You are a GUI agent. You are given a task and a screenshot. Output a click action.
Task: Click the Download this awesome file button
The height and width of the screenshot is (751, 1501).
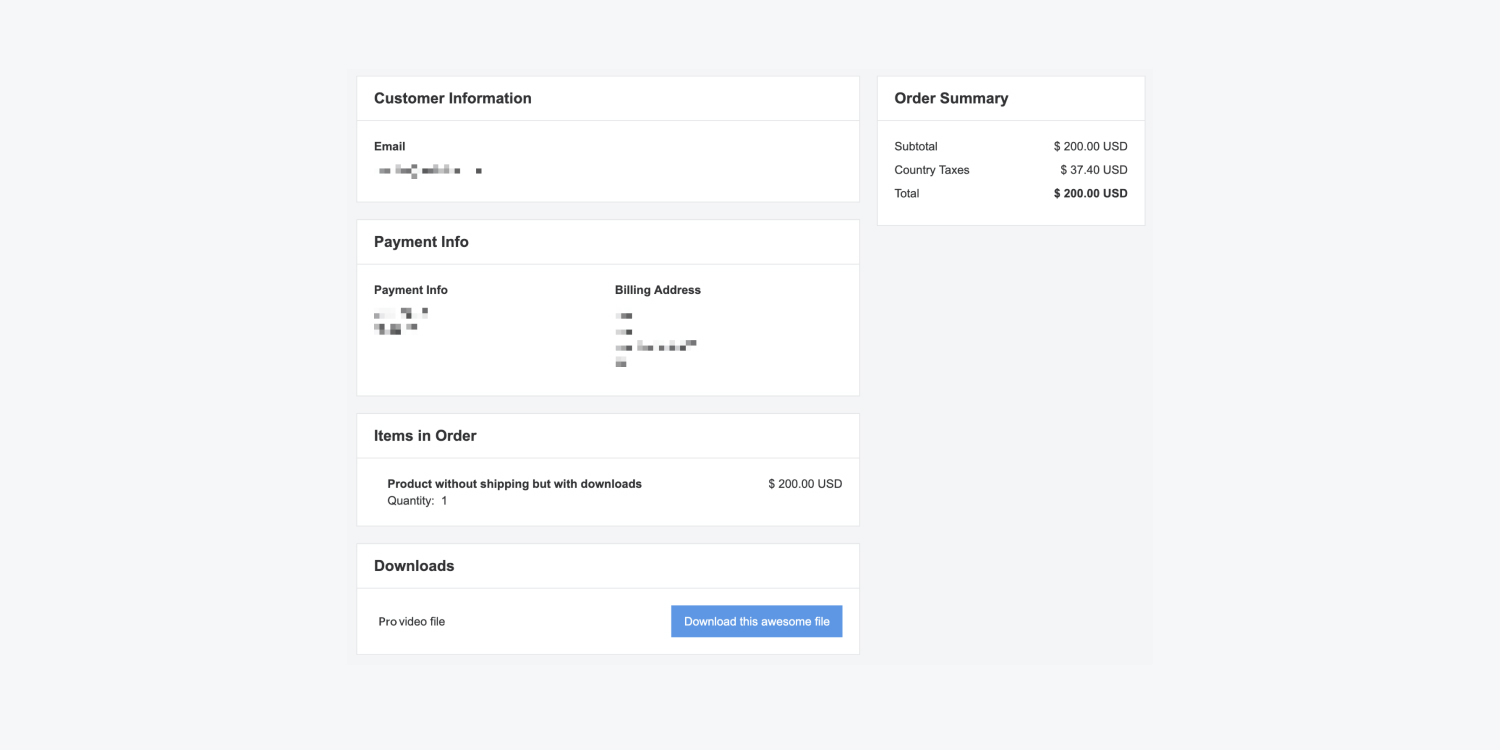pos(756,621)
